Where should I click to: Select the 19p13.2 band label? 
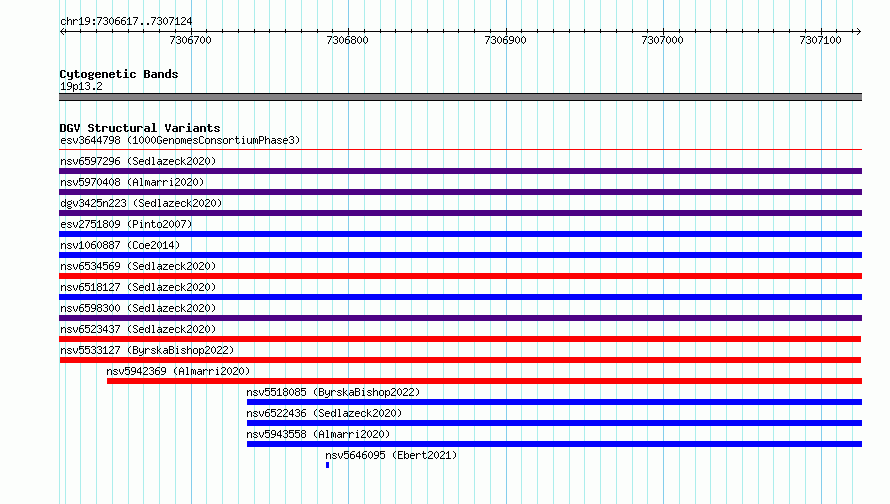(x=81, y=86)
